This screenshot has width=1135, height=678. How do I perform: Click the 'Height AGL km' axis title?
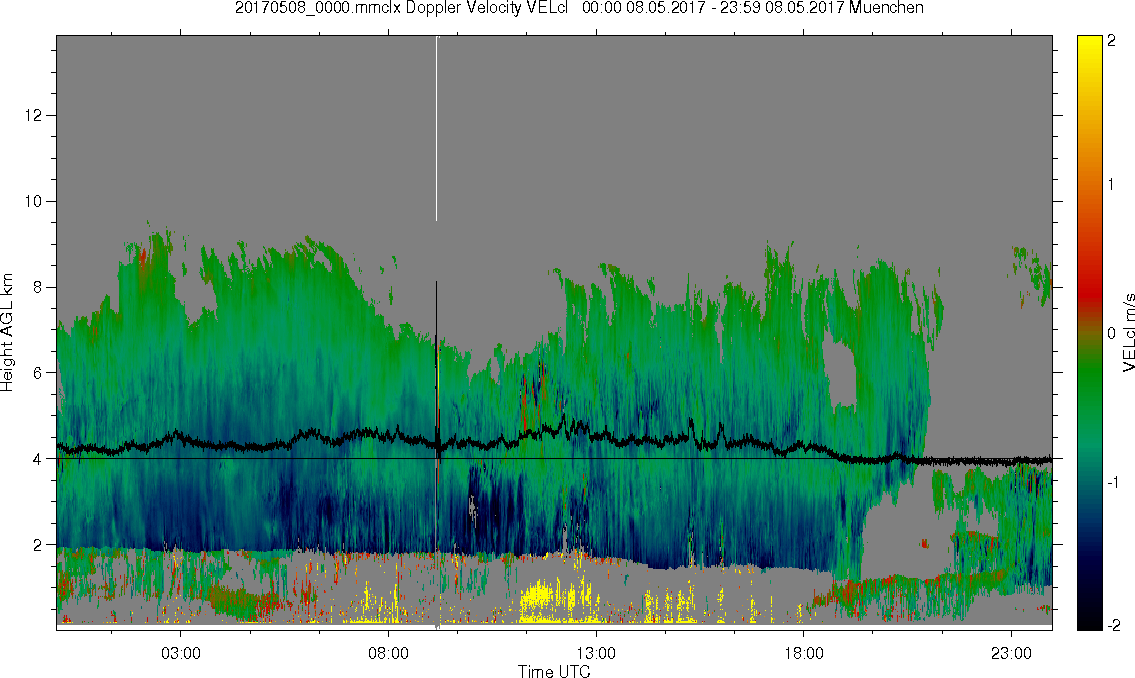click(7, 333)
